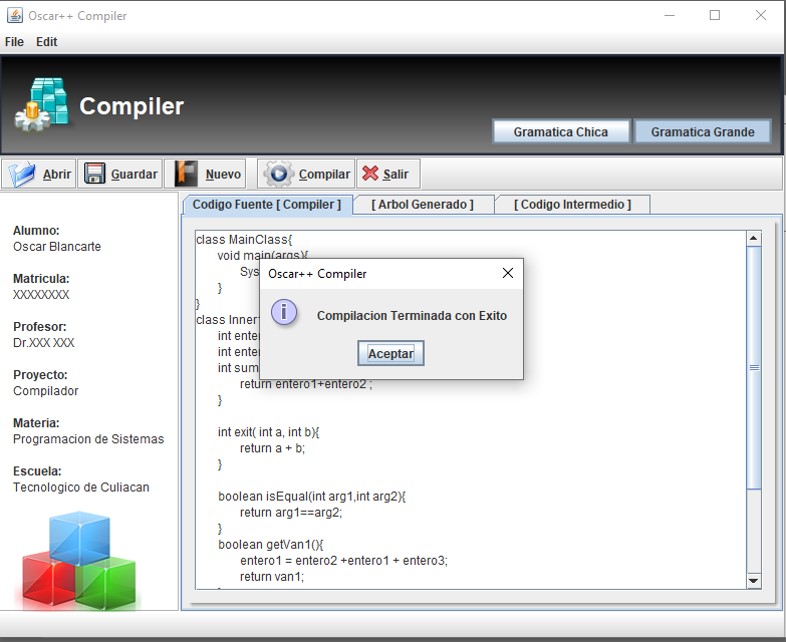
Task: Click the line 'class MainClass{'
Action: click(x=244, y=240)
